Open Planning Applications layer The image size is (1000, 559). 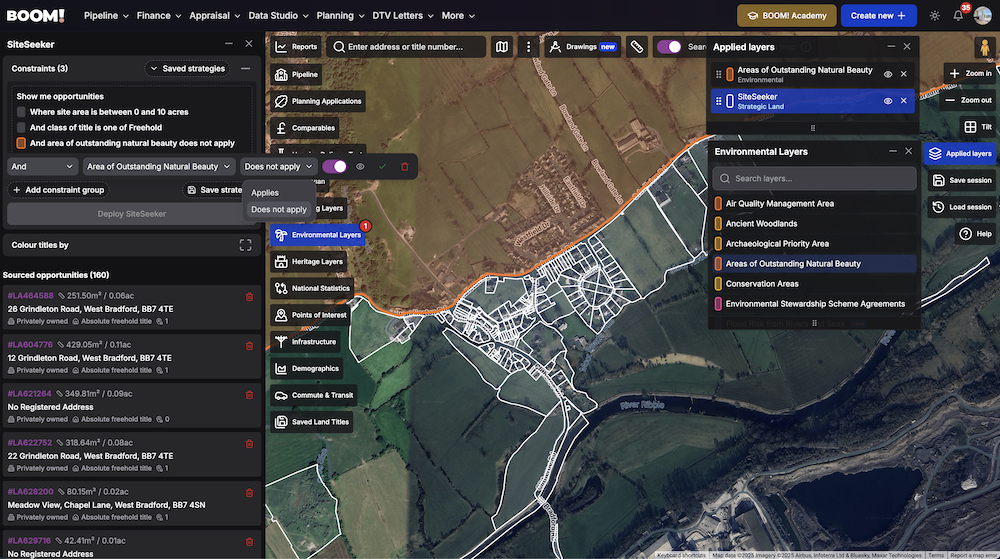[318, 101]
